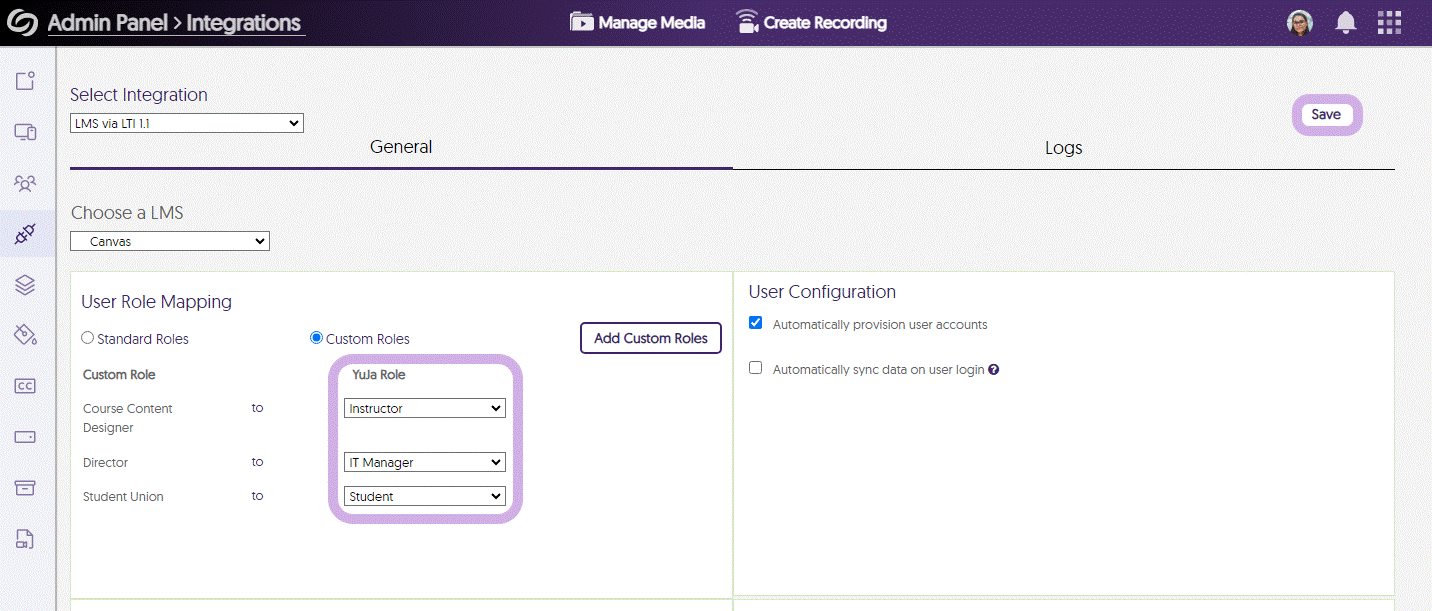The image size is (1432, 611).
Task: Expand the Choose a LMS Canvas dropdown
Action: pyautogui.click(x=170, y=241)
